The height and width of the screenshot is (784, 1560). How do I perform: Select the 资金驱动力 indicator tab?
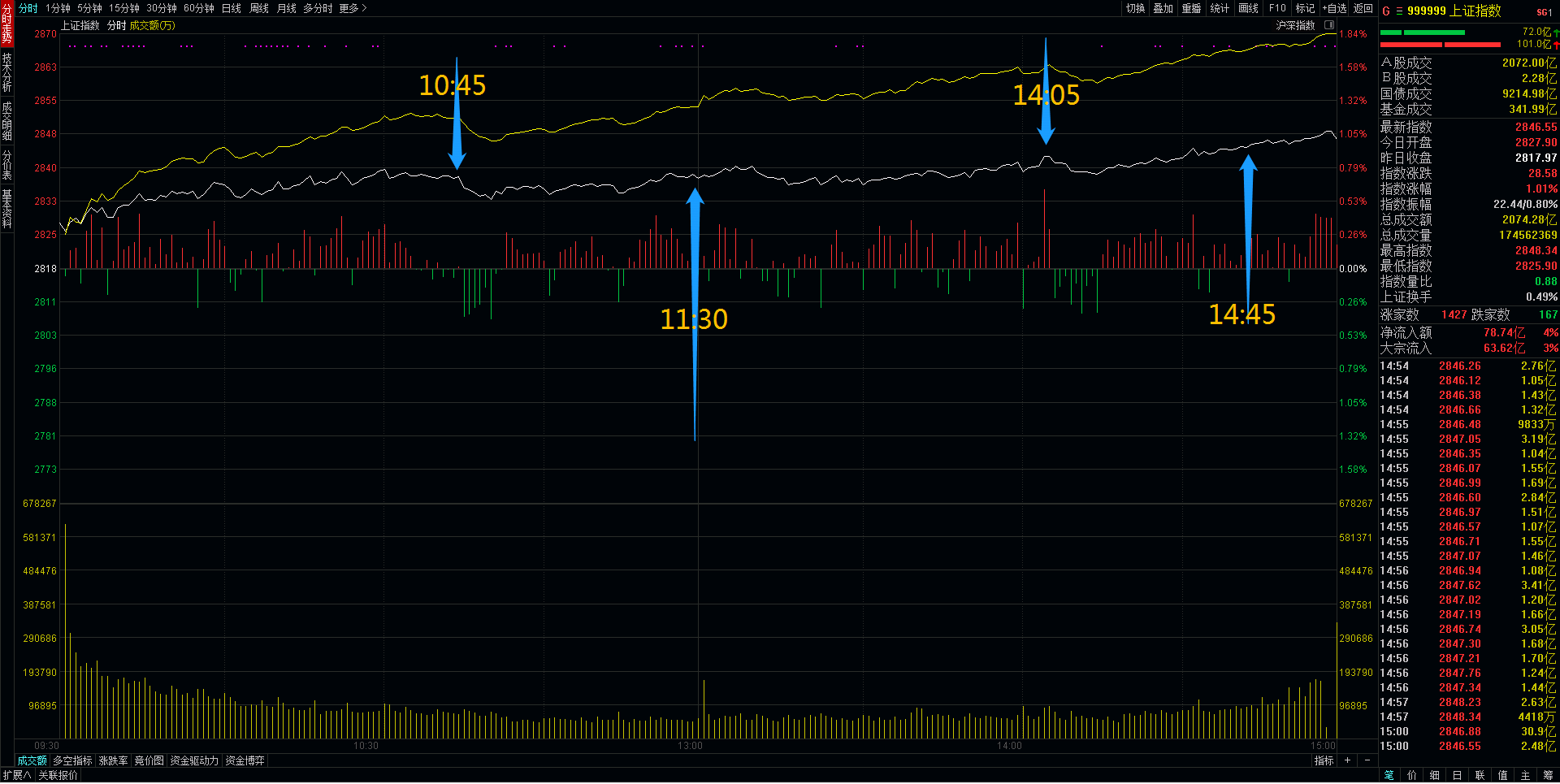[194, 760]
